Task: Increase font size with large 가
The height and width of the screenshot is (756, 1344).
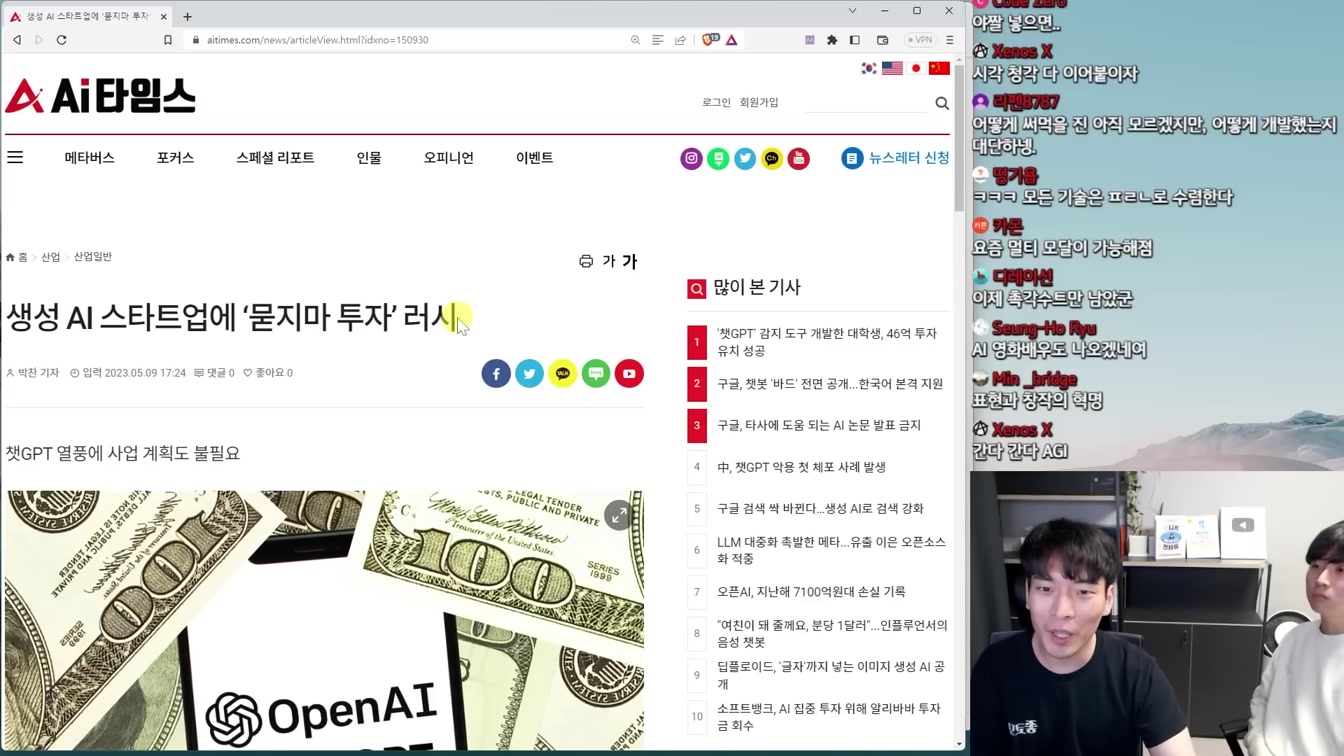Action: click(x=629, y=261)
